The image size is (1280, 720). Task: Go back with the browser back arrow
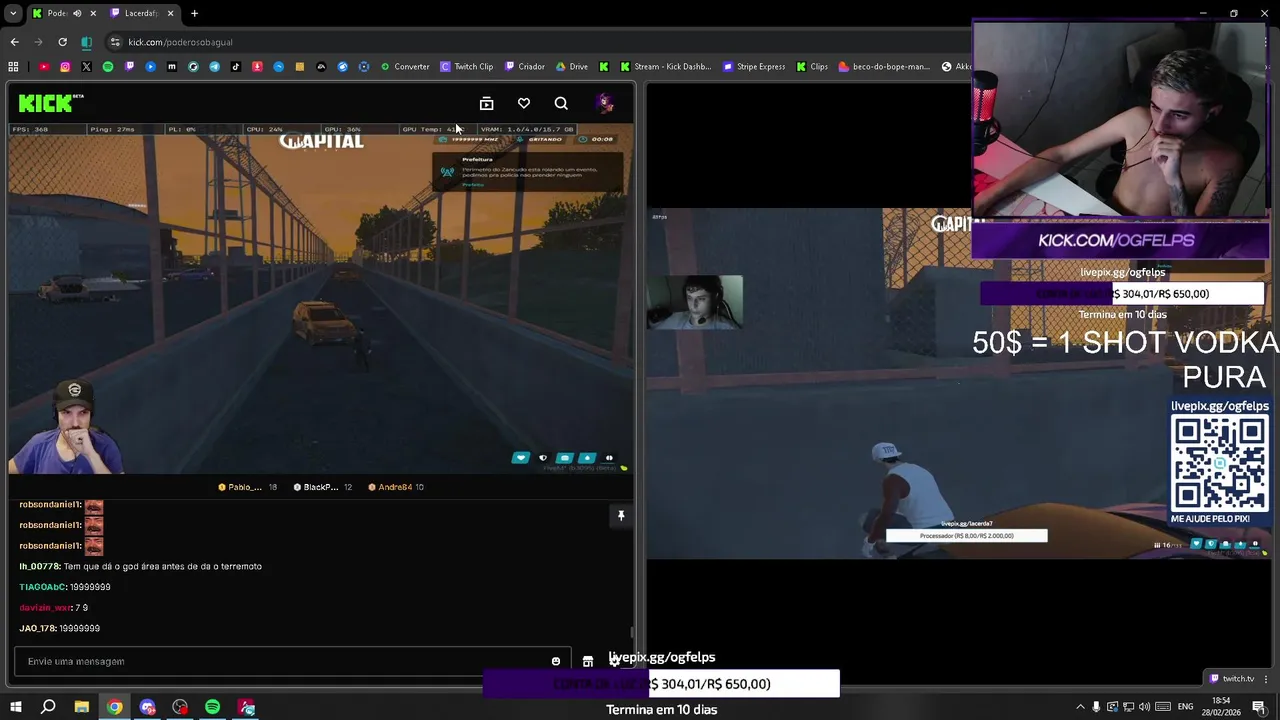point(14,42)
